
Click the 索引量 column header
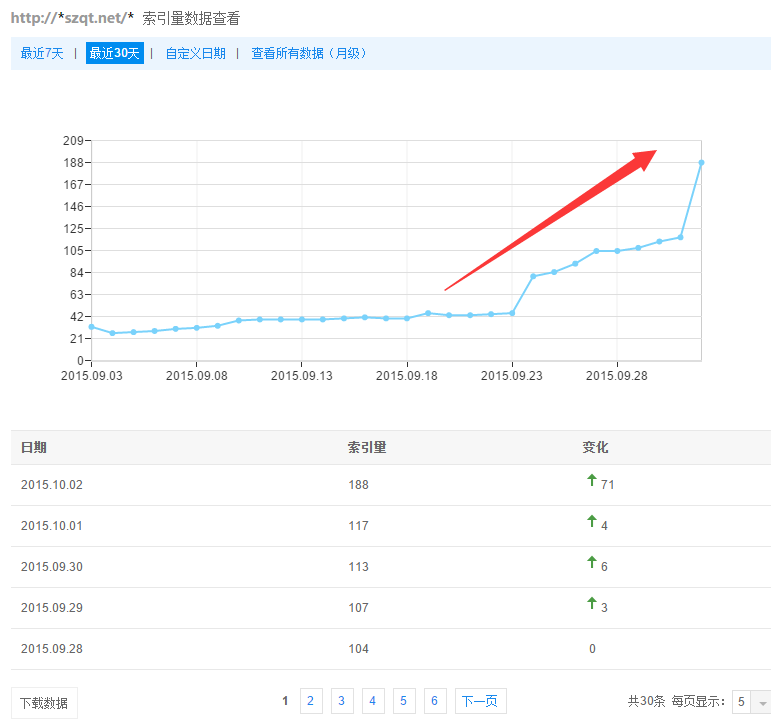point(366,447)
